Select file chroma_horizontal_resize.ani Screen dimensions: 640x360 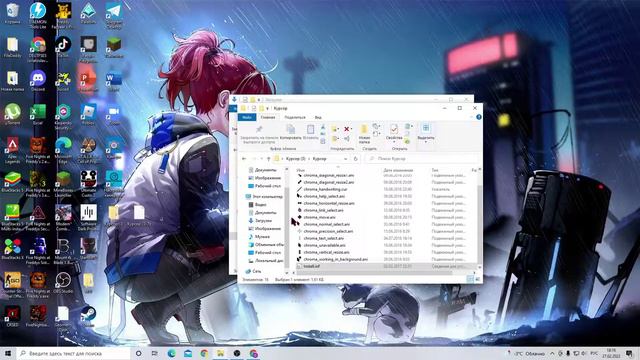[x=329, y=203]
